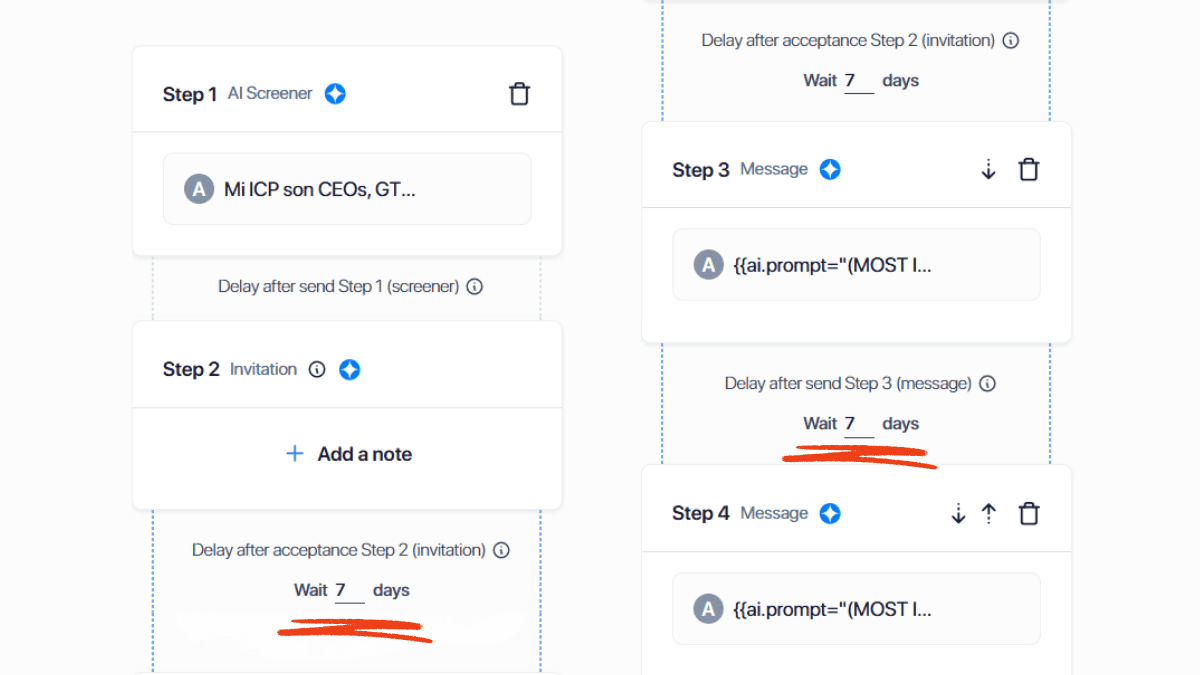The image size is (1200, 675).
Task: Delete Step 3 Message via trash icon
Action: (1029, 170)
